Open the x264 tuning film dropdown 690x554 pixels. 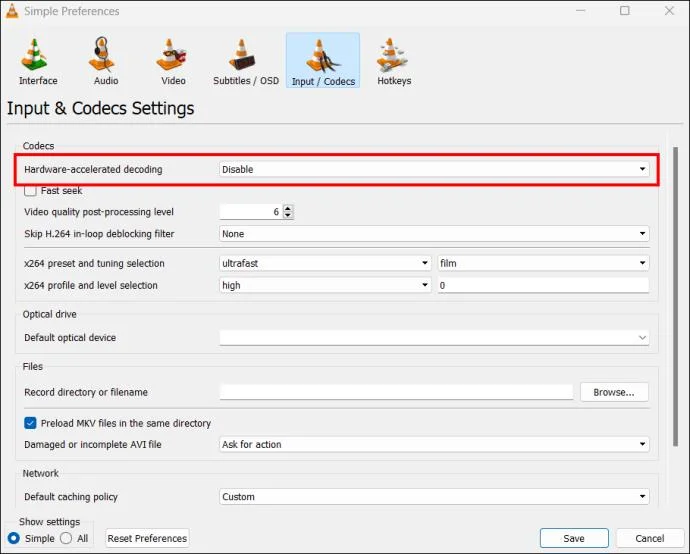tap(543, 263)
